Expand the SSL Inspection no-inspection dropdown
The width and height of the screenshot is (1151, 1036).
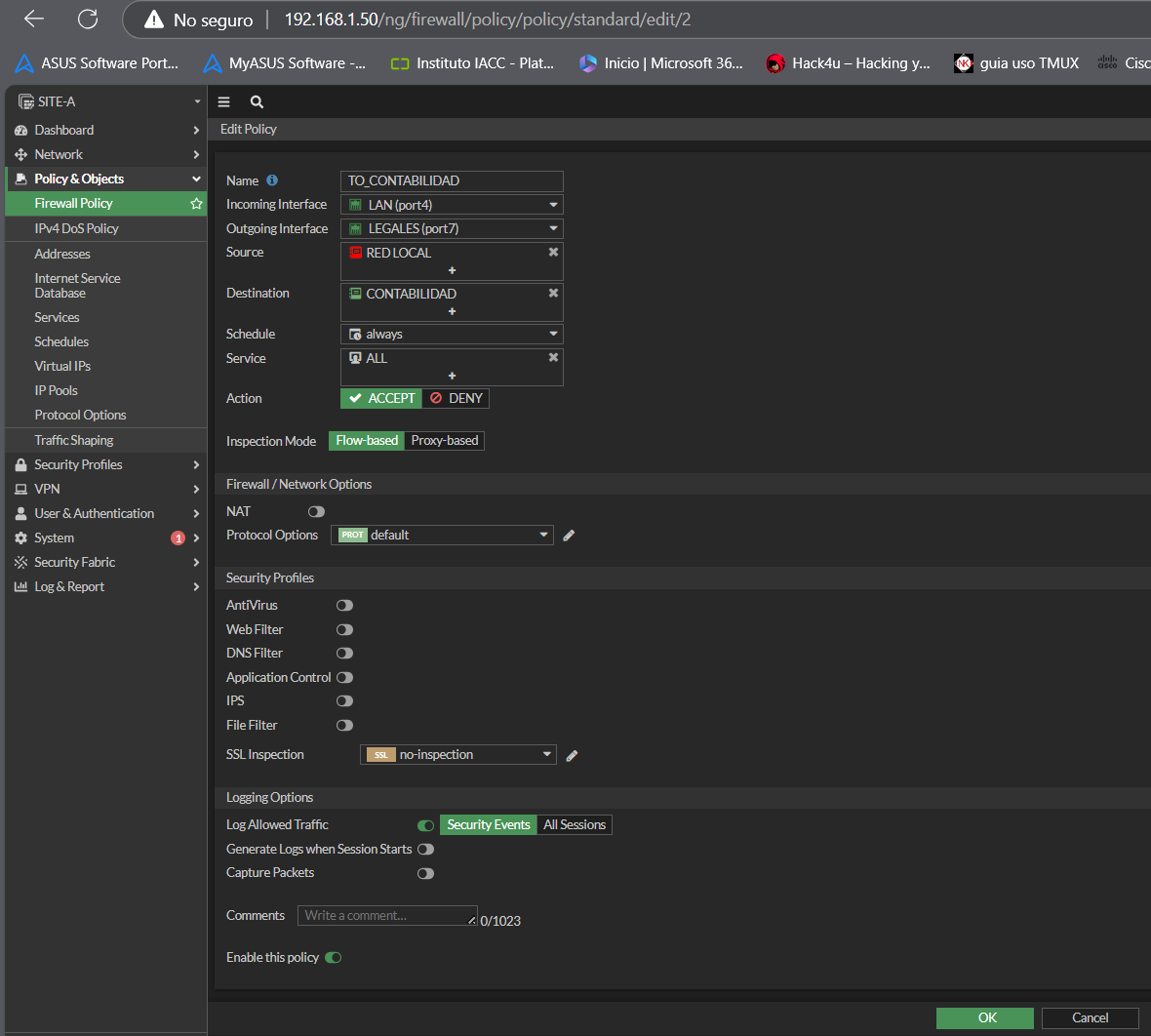tap(458, 755)
